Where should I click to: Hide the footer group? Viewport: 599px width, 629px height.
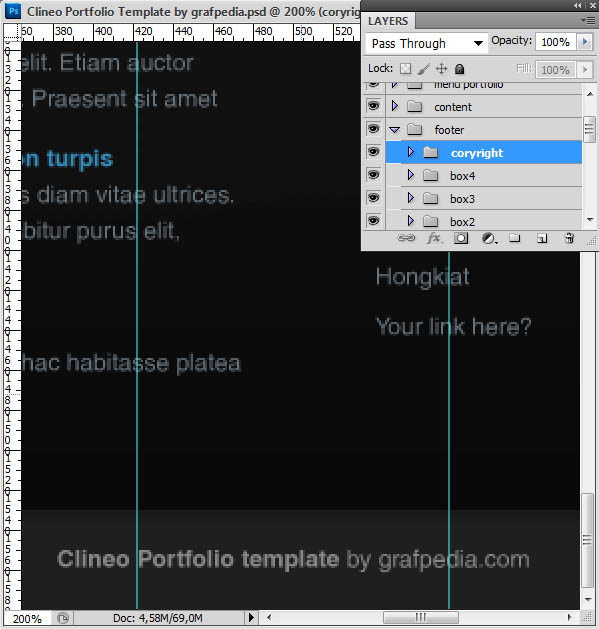tap(373, 129)
